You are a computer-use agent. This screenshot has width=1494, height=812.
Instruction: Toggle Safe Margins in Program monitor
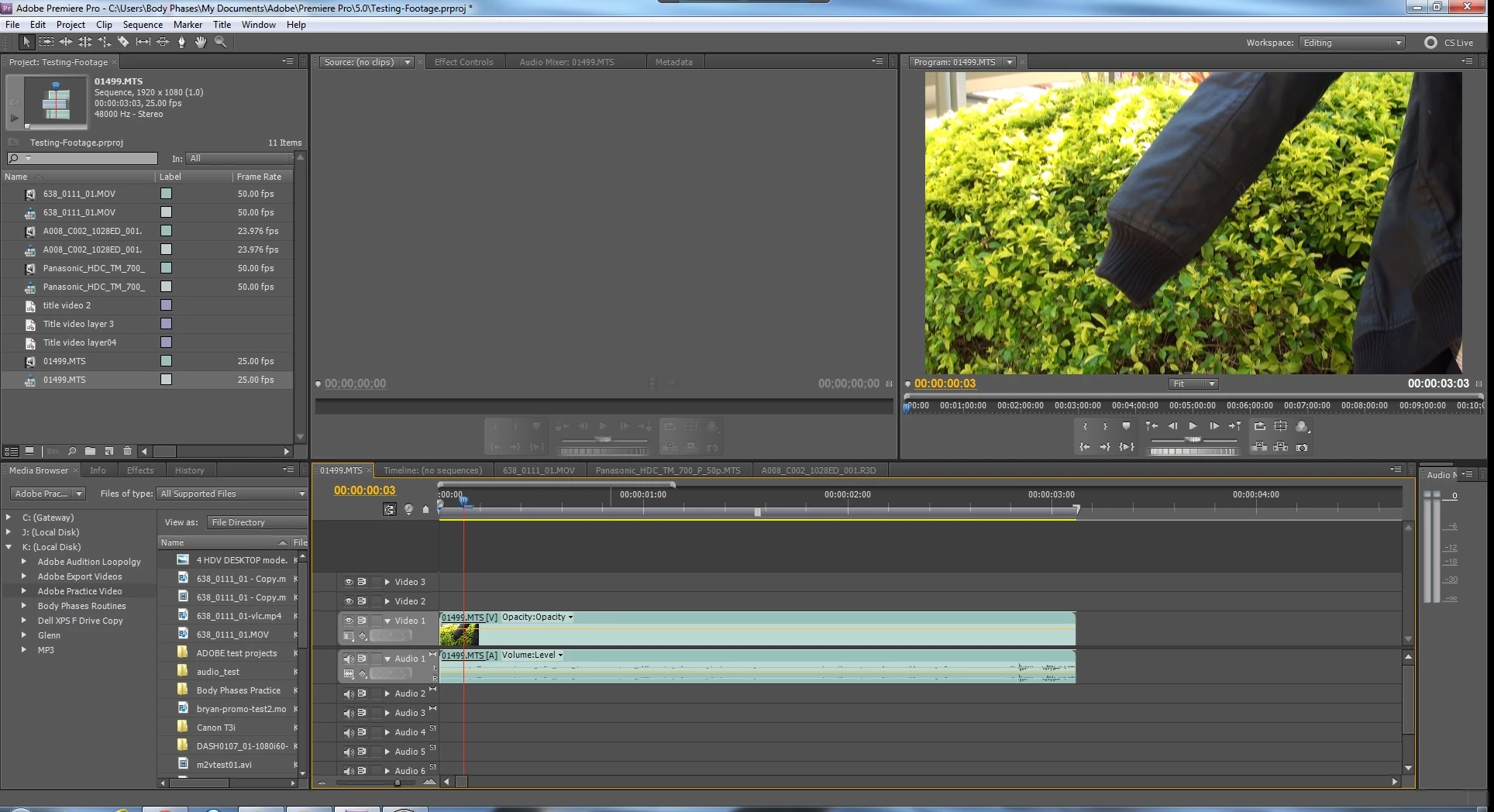point(1280,426)
